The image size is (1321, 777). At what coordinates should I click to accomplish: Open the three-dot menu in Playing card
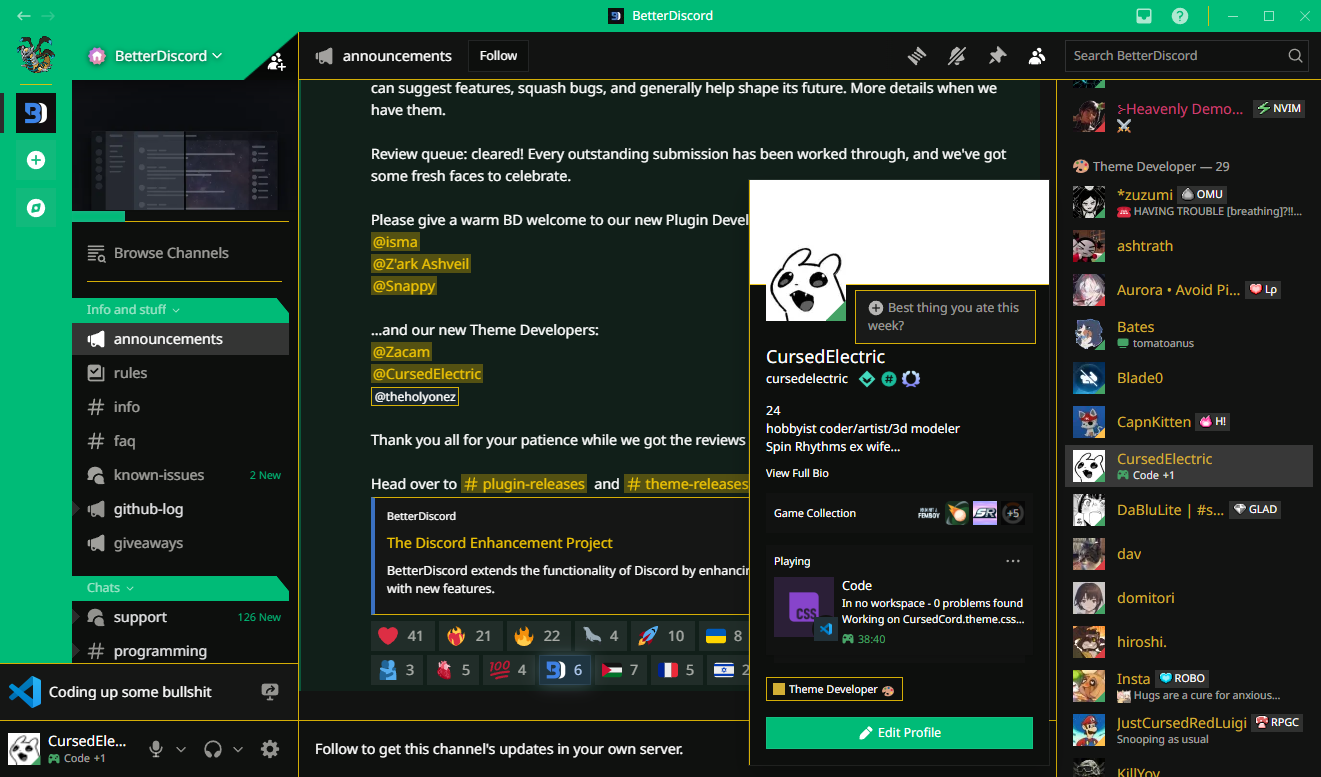point(1013,561)
